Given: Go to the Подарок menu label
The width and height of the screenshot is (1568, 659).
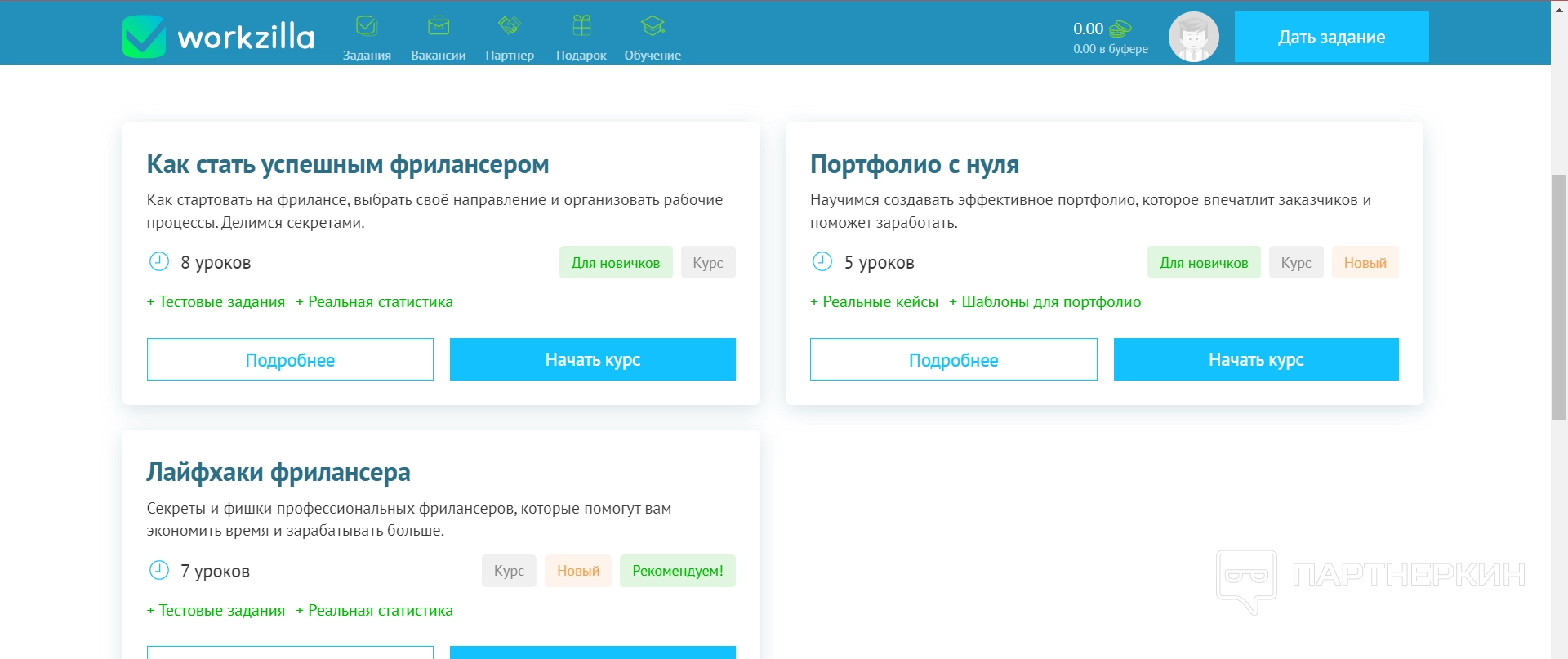Looking at the screenshot, I should 581,56.
